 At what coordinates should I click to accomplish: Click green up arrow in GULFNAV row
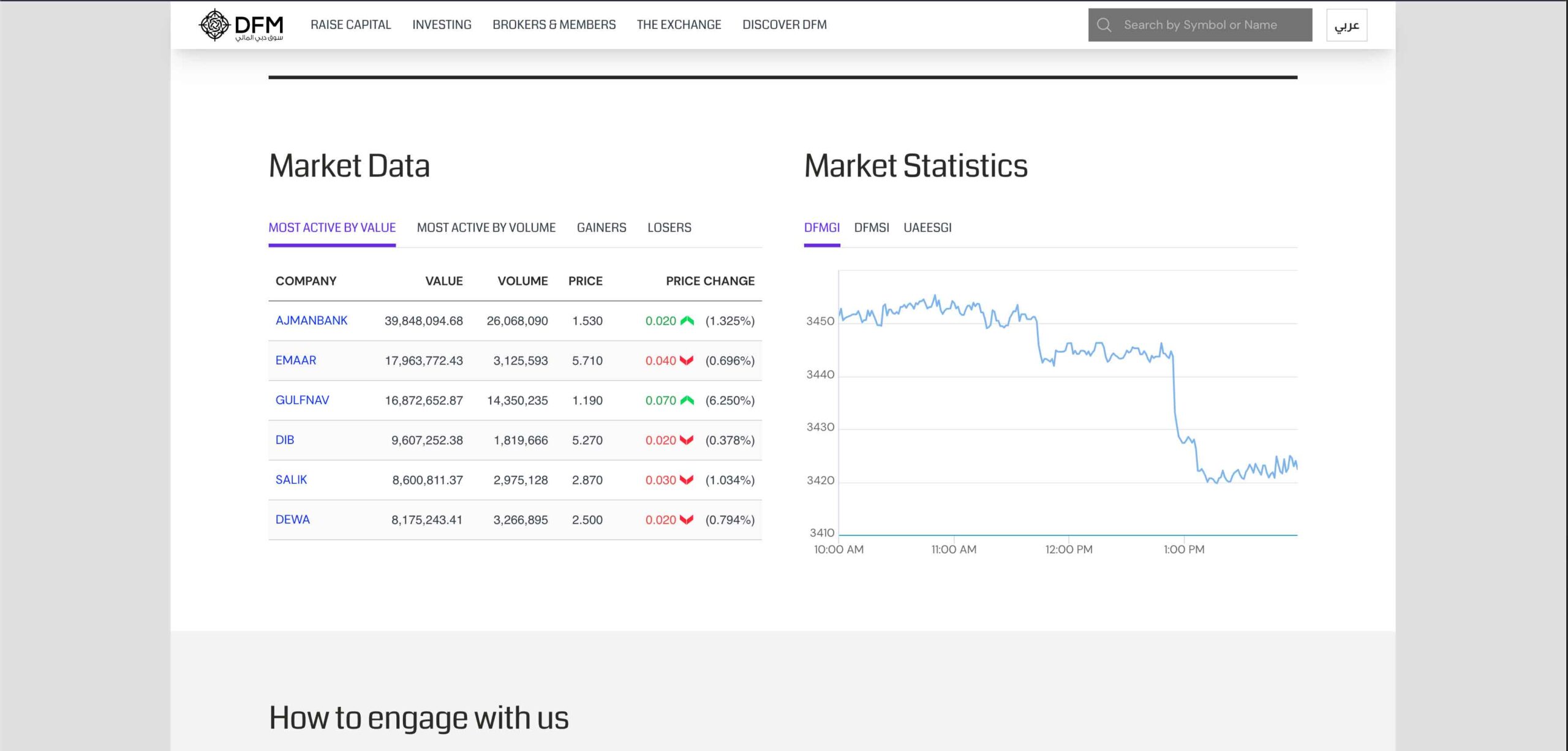[x=687, y=400]
